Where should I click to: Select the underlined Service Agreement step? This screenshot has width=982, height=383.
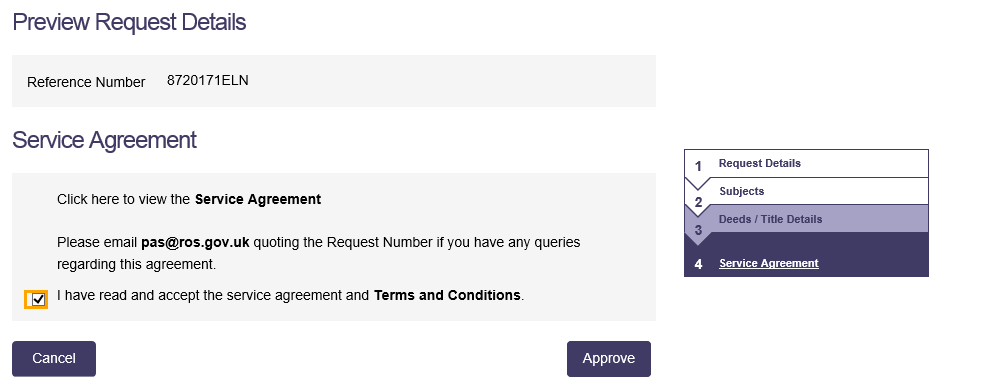coord(768,263)
